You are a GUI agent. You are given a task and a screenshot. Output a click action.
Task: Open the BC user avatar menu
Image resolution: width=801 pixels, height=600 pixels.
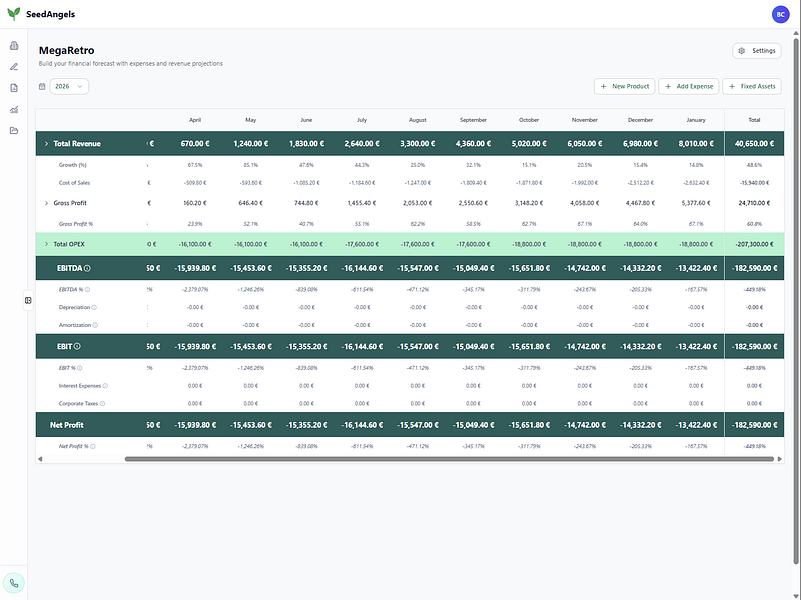click(x=780, y=14)
